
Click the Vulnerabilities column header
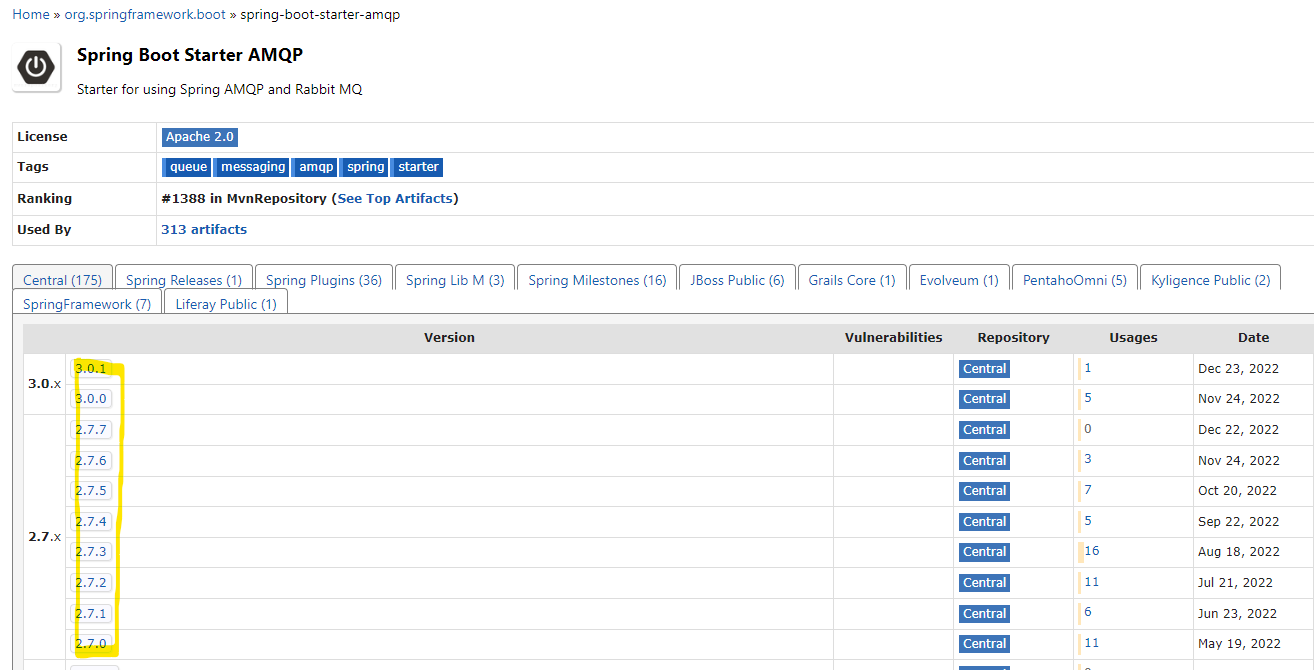893,338
